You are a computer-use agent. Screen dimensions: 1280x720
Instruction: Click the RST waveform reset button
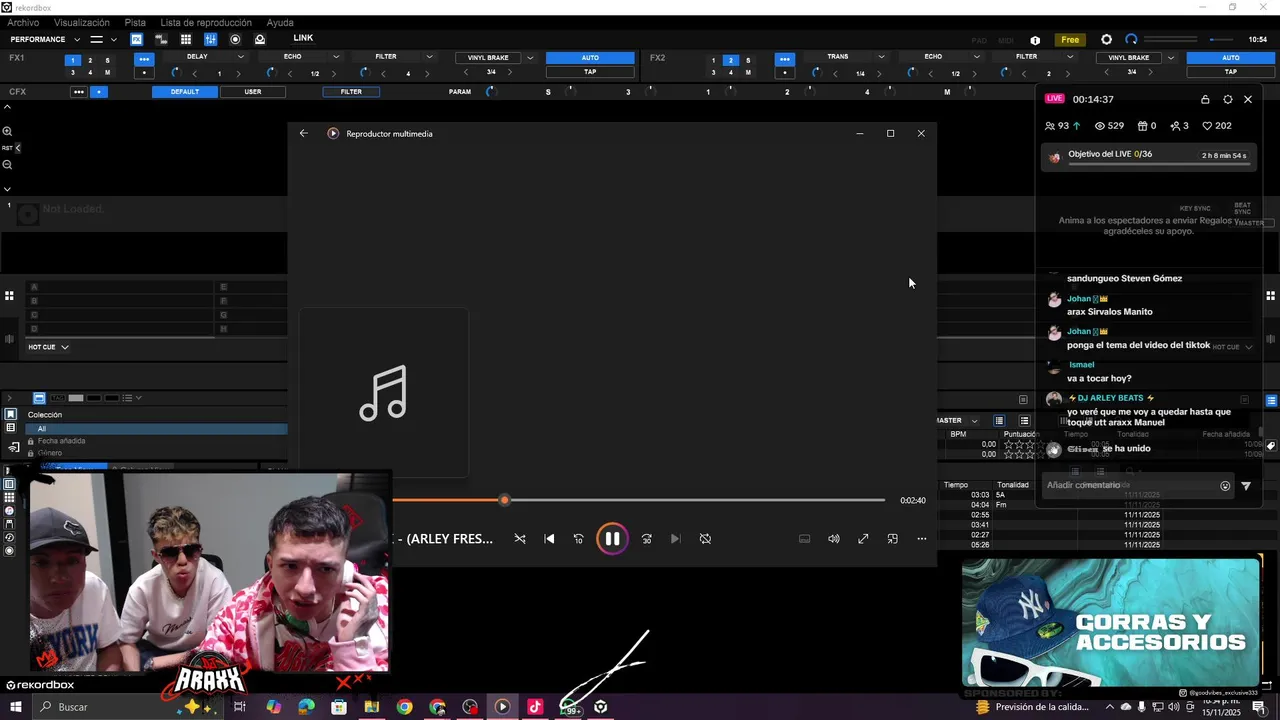(x=7, y=148)
